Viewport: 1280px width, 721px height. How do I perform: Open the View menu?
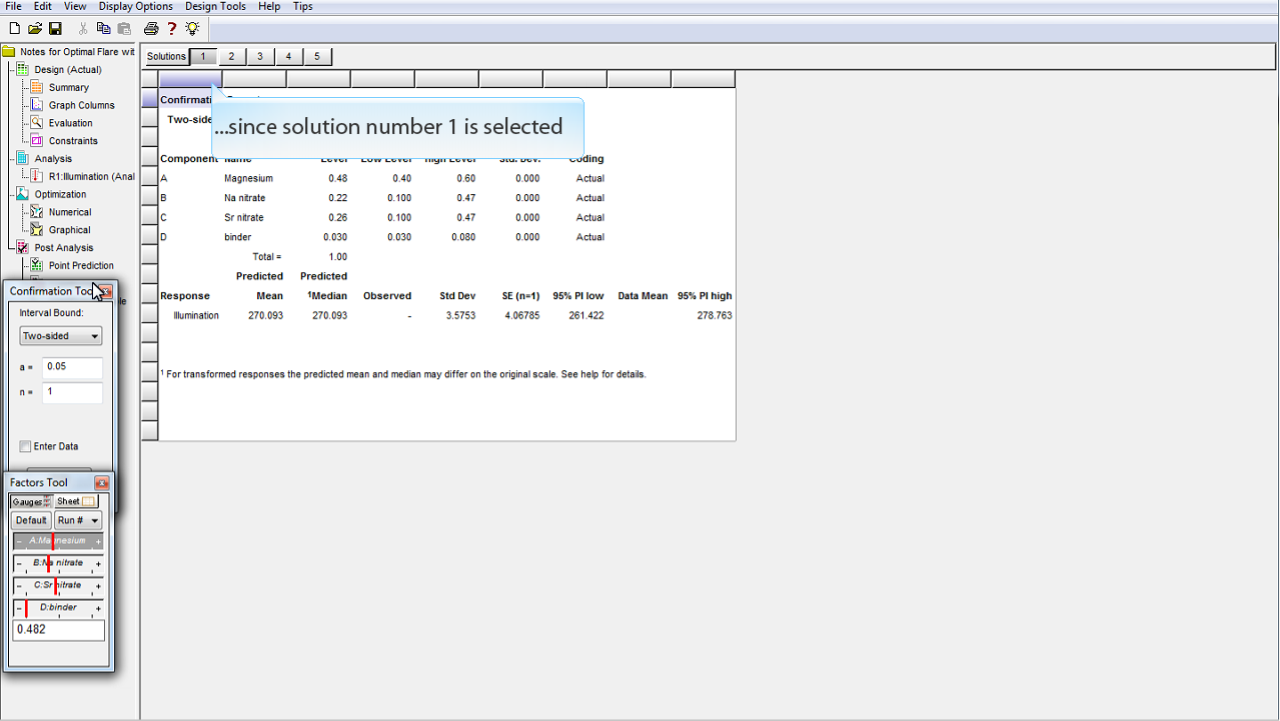[x=75, y=6]
